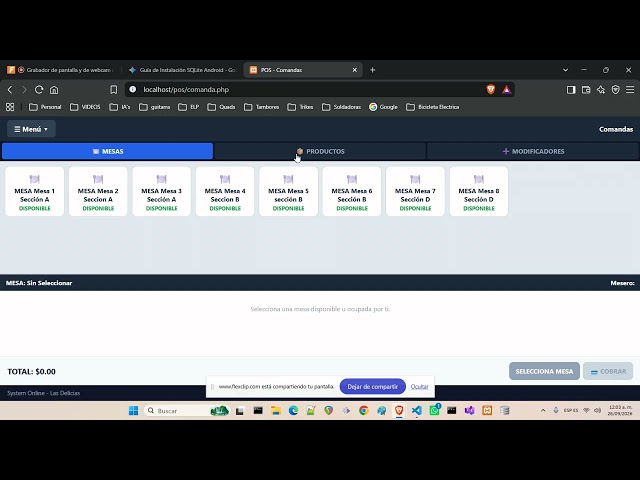Open the Soldadoras bookmarks folder

[341, 107]
